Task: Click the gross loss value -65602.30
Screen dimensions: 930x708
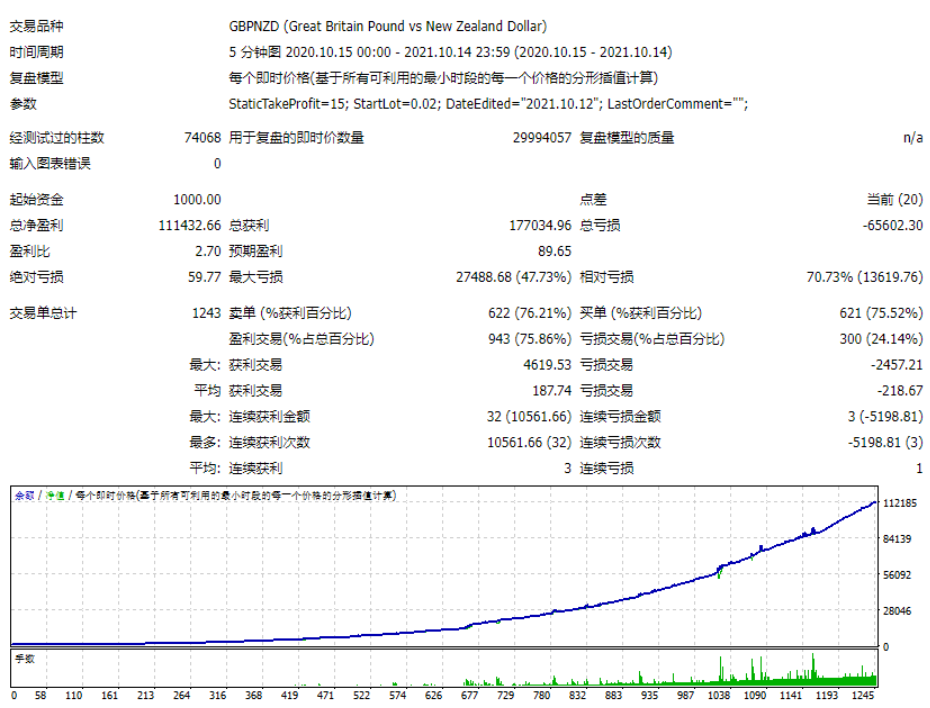Action: click(893, 225)
